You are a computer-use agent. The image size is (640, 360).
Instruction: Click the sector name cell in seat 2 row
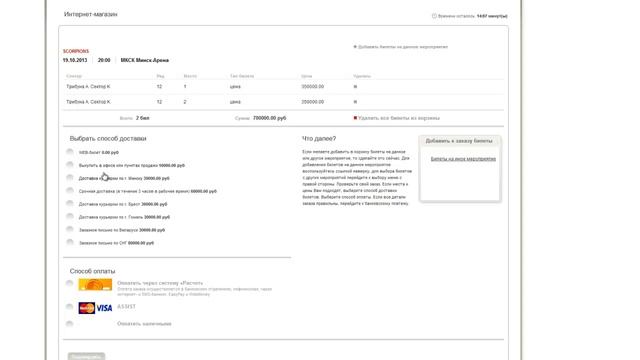88,102
